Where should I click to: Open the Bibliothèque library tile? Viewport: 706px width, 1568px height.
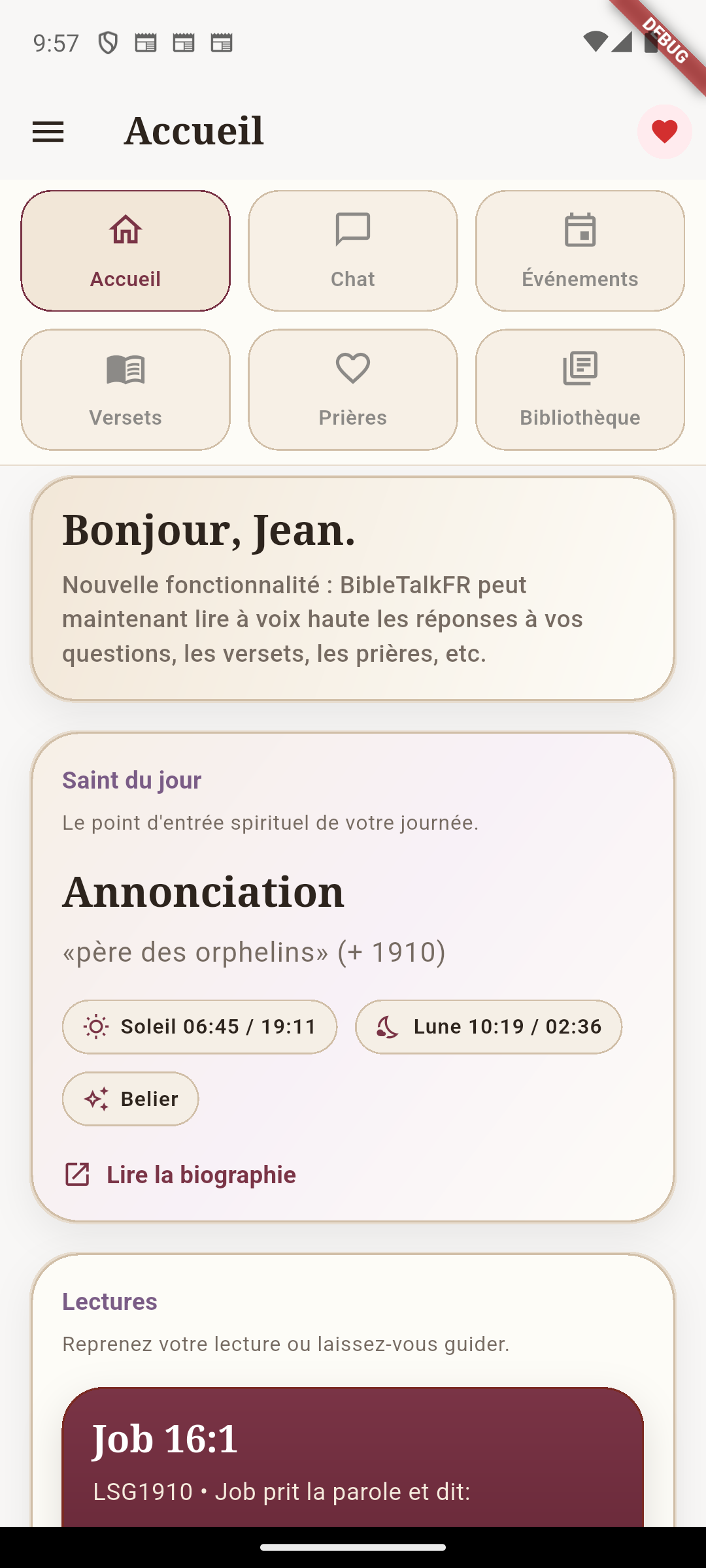pyautogui.click(x=580, y=389)
